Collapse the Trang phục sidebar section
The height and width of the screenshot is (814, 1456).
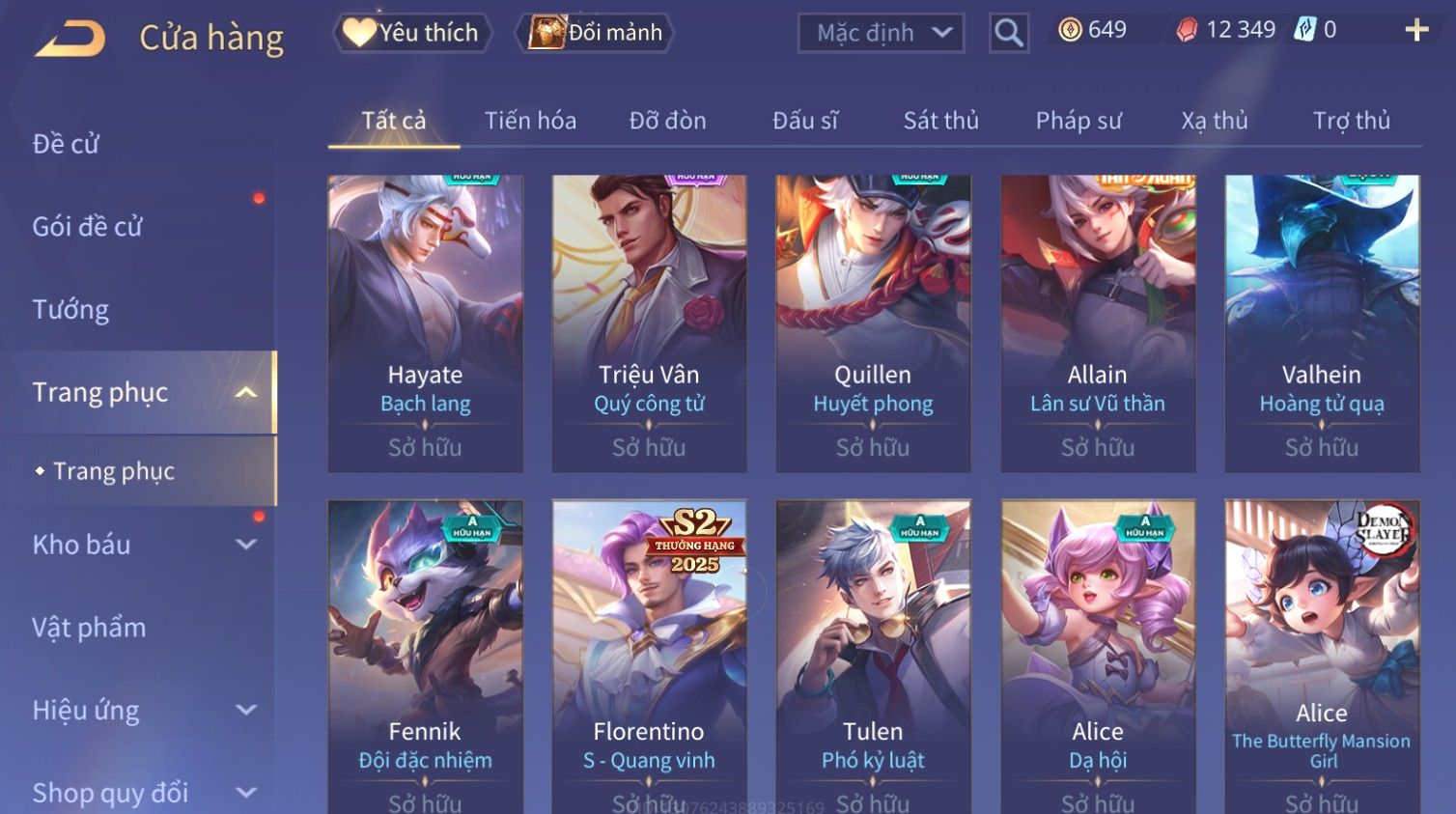[246, 392]
